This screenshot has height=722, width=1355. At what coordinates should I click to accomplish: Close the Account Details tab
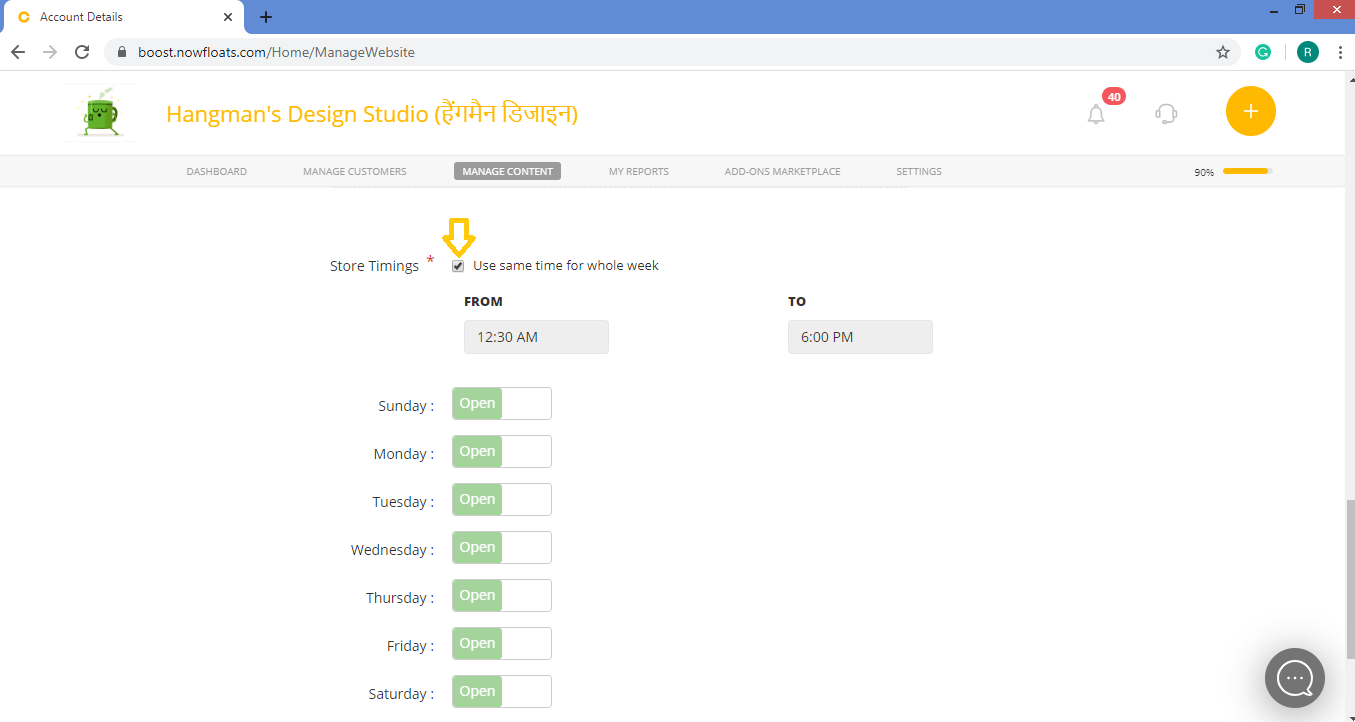[229, 17]
